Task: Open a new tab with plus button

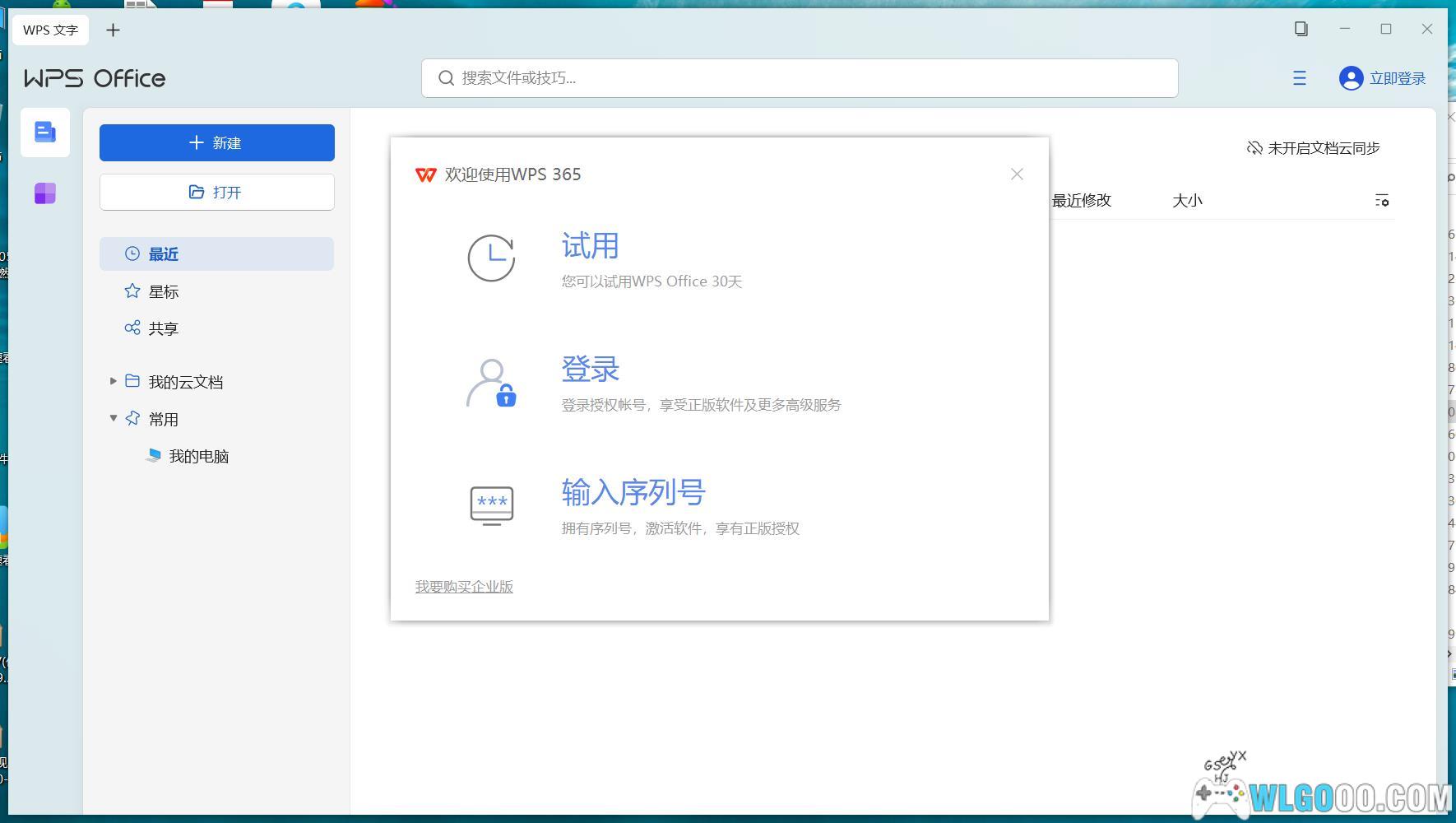Action: [114, 30]
